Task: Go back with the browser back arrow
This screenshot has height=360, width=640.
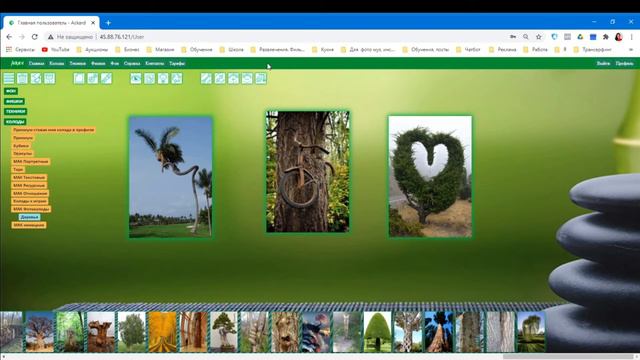Action: click(x=9, y=37)
